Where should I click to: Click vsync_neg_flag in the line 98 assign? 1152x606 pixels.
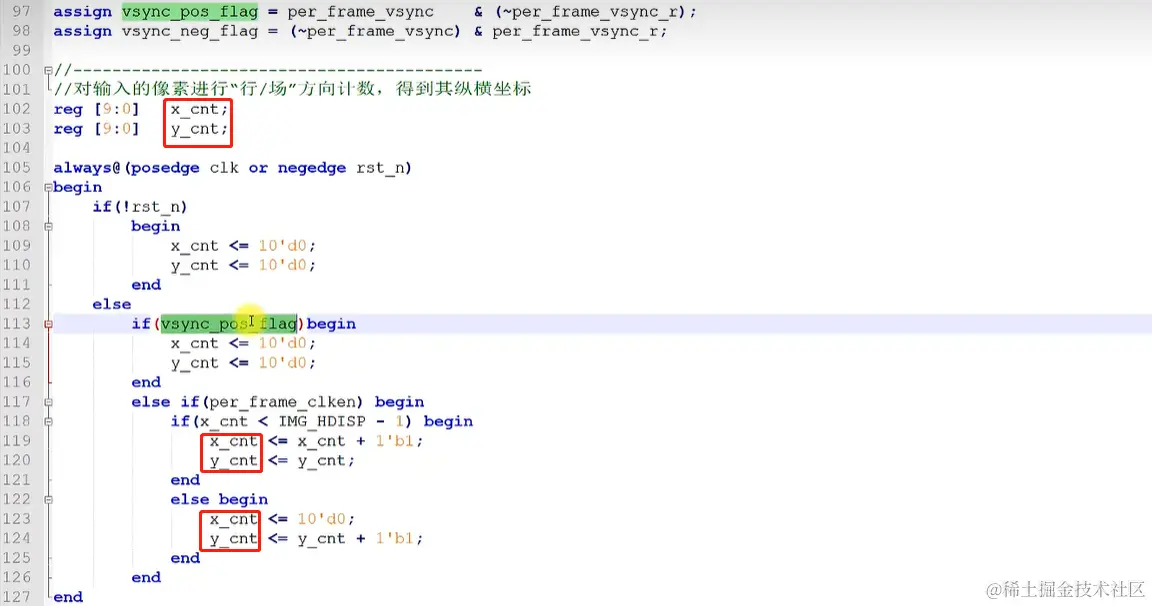190,32
